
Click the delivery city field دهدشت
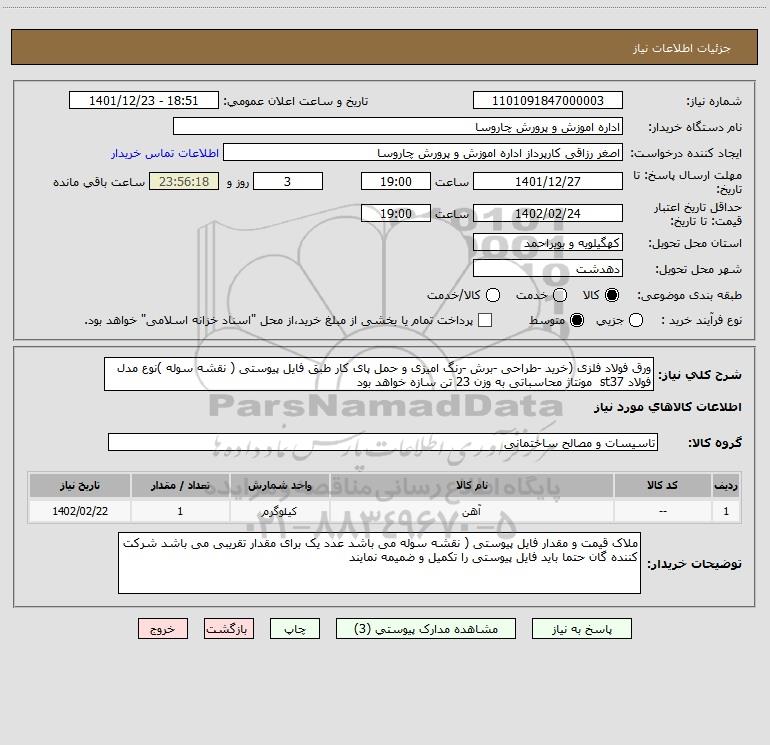pos(548,269)
